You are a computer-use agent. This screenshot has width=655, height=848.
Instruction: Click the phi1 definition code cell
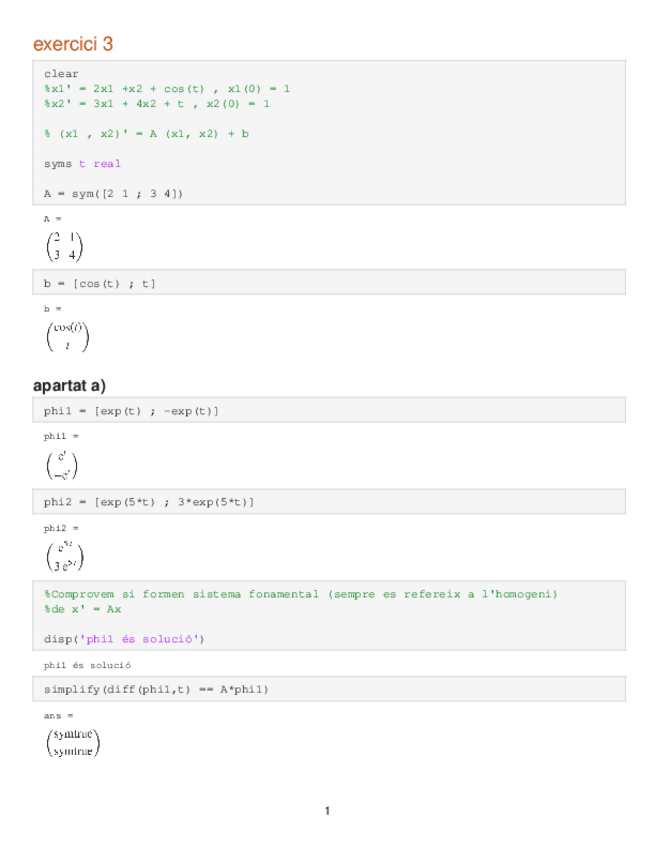click(x=131, y=411)
